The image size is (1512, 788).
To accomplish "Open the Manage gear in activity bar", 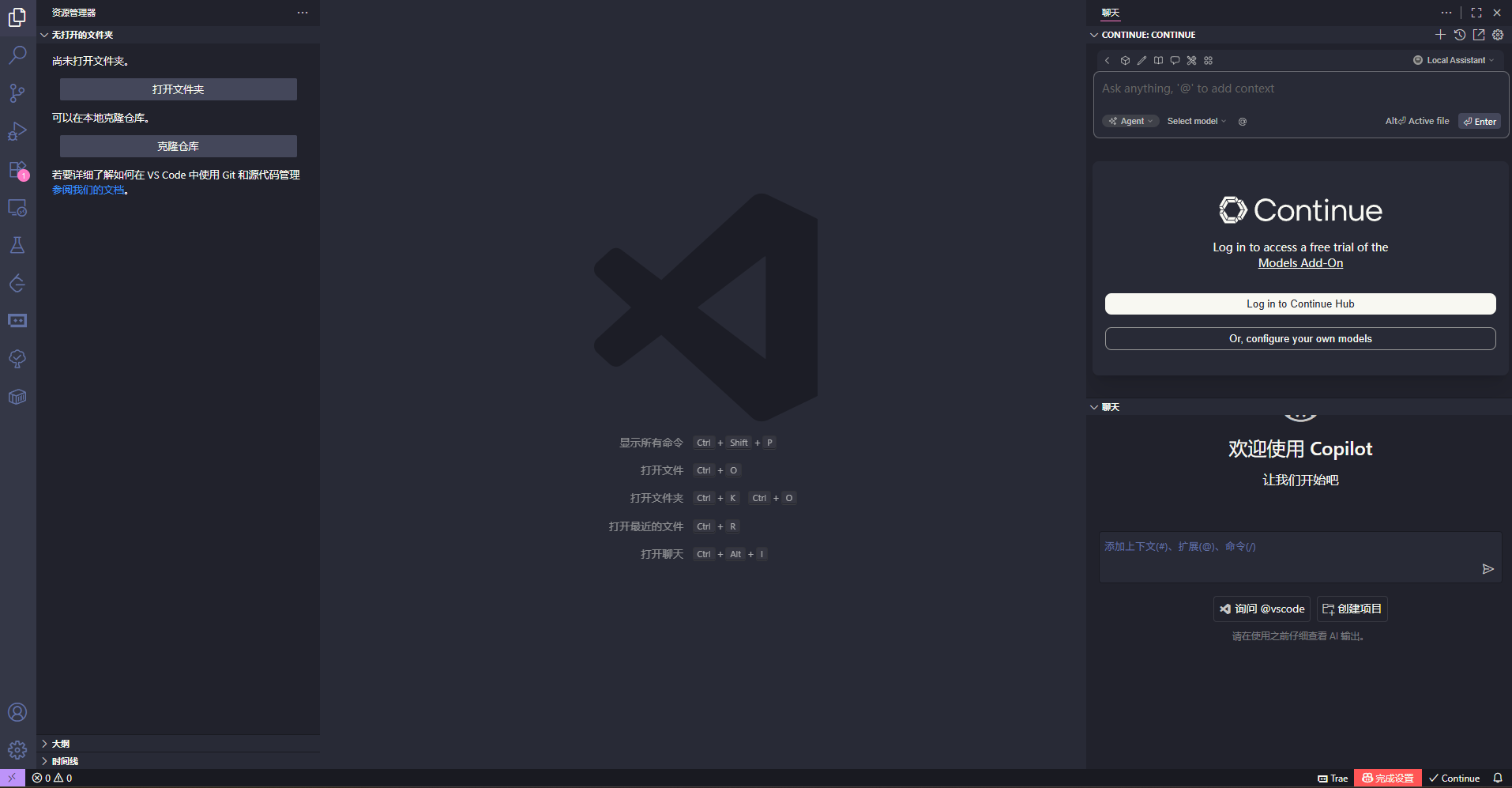I will coord(17,750).
